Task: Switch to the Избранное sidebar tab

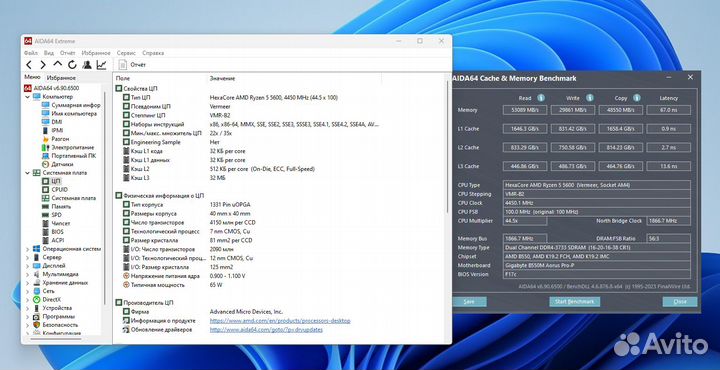Action: (61, 78)
